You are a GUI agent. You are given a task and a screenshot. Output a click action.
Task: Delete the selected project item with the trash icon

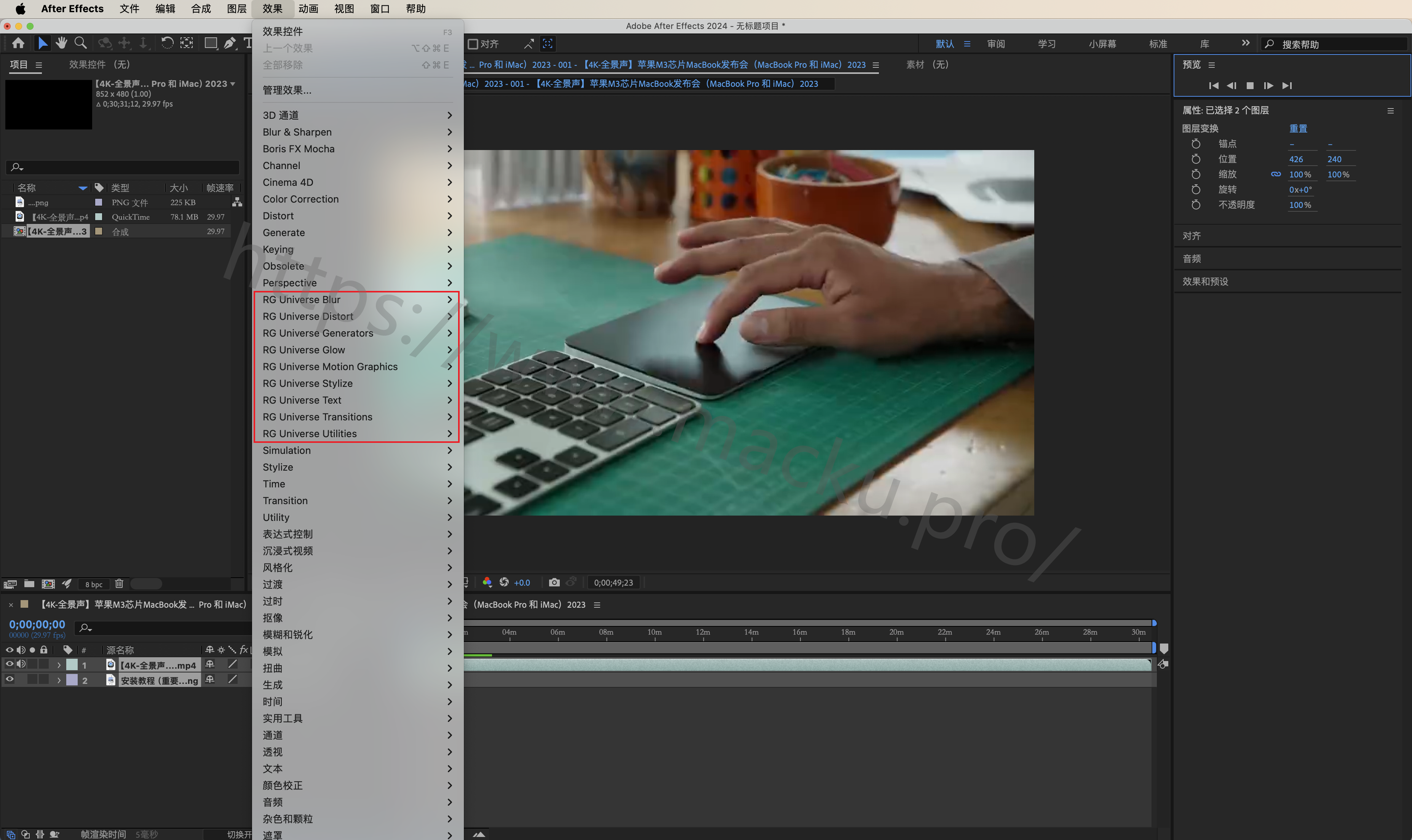pos(119,584)
